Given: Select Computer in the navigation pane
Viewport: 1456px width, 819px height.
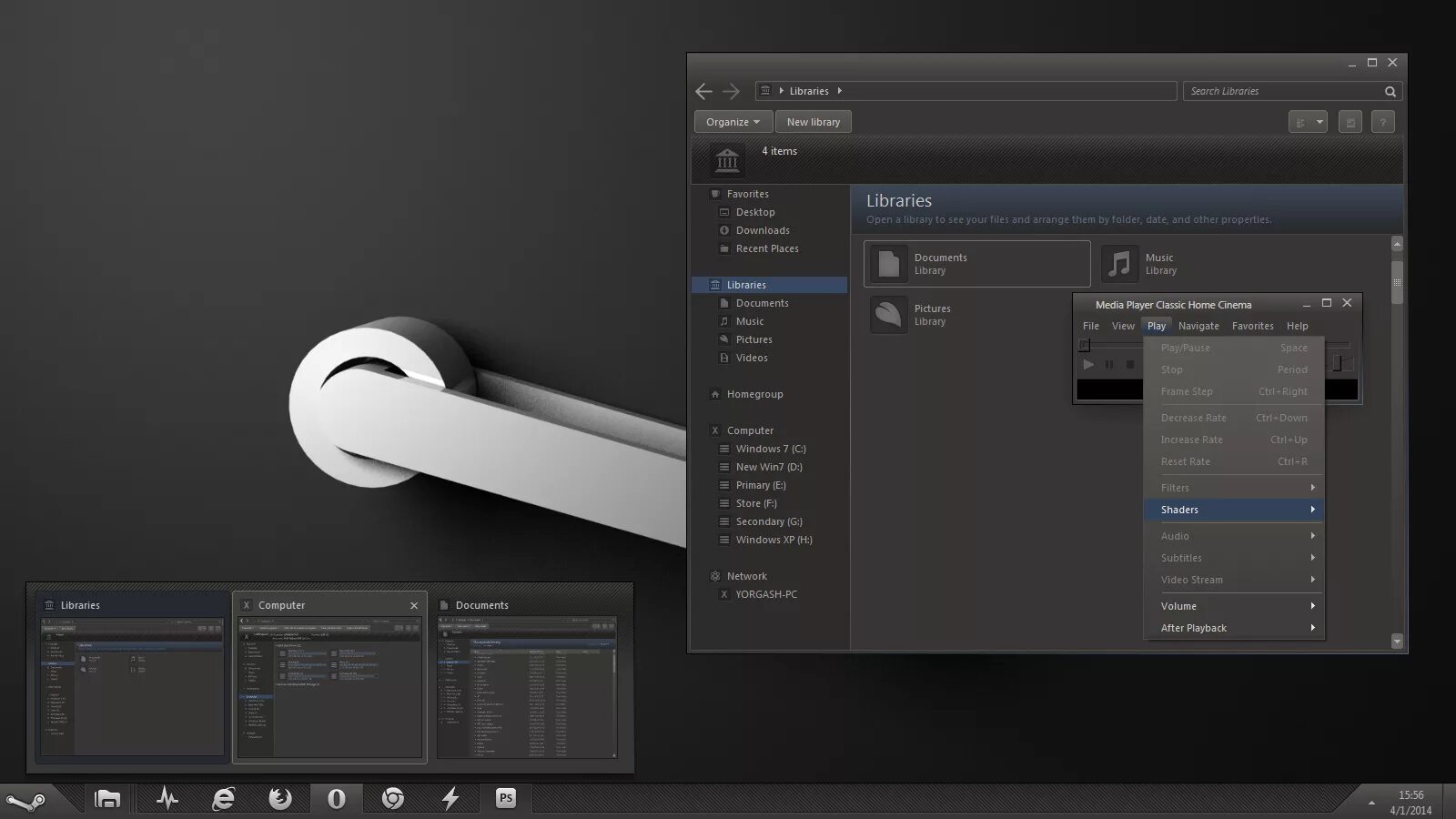Looking at the screenshot, I should (x=750, y=430).
